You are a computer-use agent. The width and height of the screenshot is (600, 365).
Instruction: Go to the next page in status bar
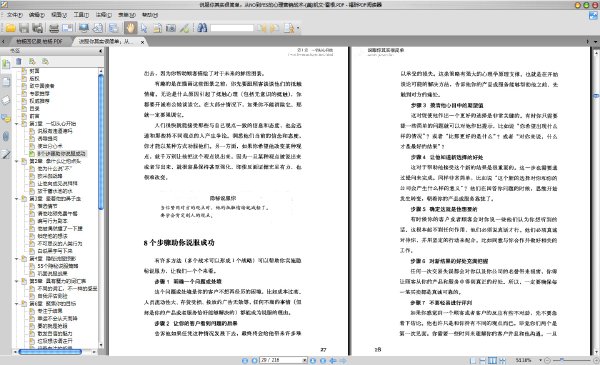tap(313, 360)
